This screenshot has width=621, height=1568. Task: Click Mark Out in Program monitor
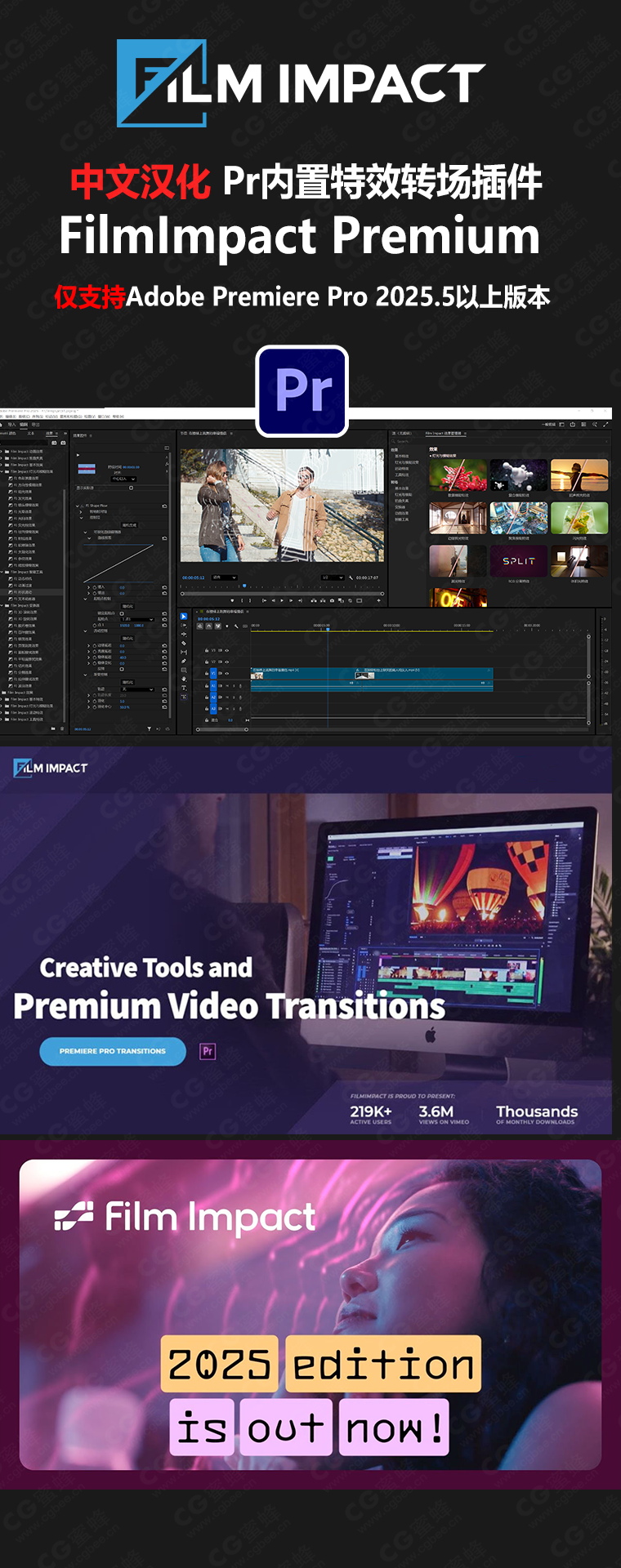tap(249, 600)
